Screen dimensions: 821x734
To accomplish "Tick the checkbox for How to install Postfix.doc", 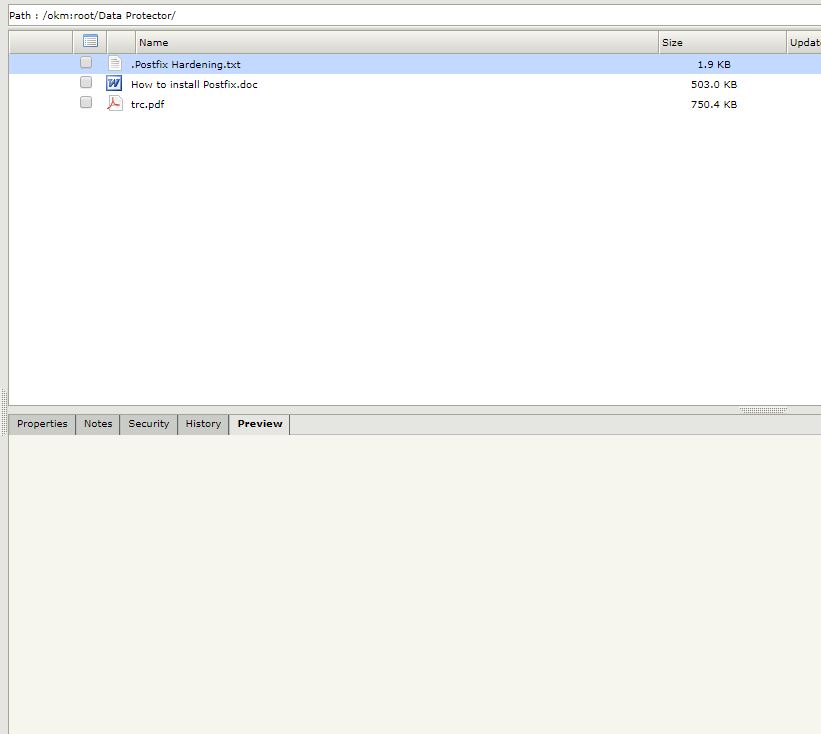I will click(86, 83).
